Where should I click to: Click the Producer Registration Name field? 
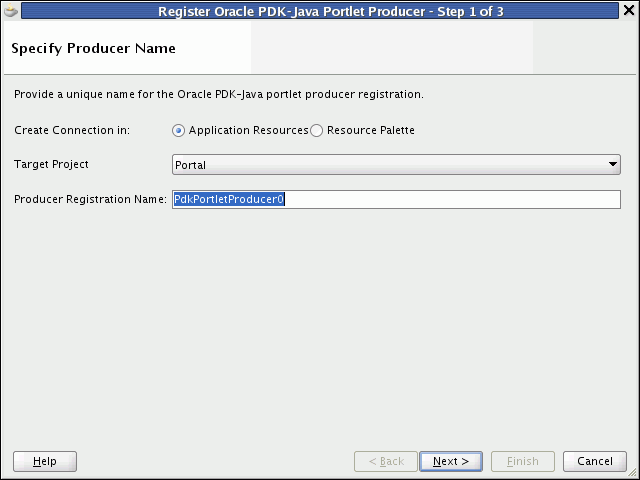tap(396, 199)
